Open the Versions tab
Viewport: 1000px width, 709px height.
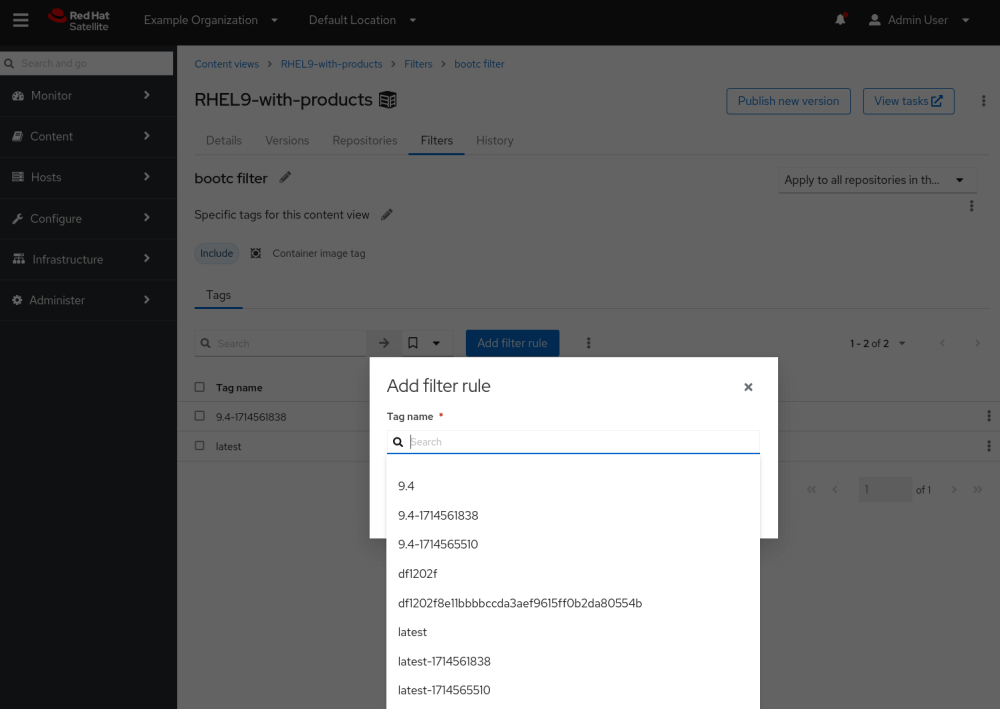(287, 140)
